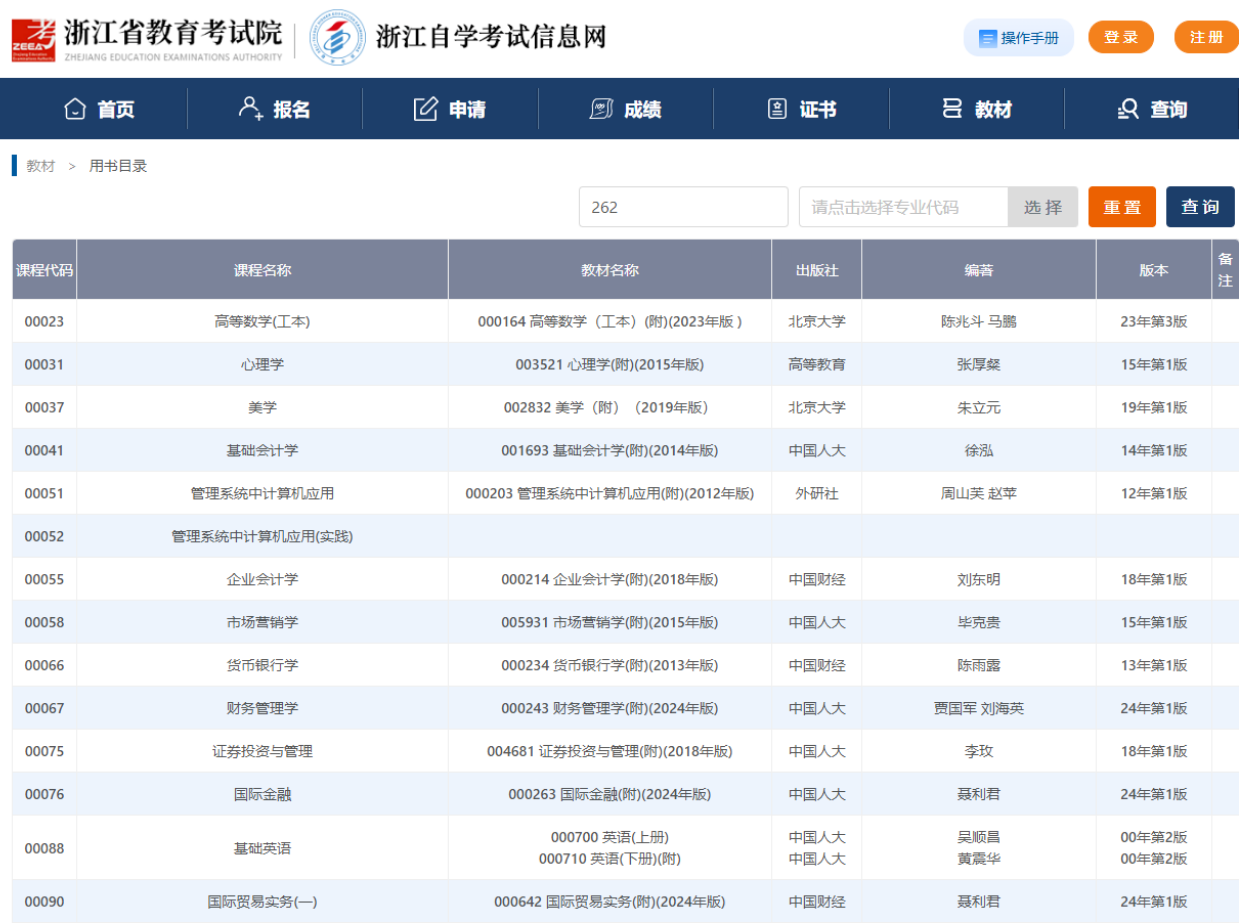This screenshot has height=923, width=1239.
Task: Click the person-plus icon beside 报名
Action: pyautogui.click(x=251, y=109)
